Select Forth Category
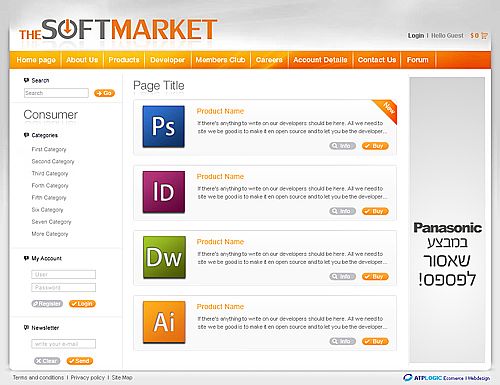 coord(50,185)
